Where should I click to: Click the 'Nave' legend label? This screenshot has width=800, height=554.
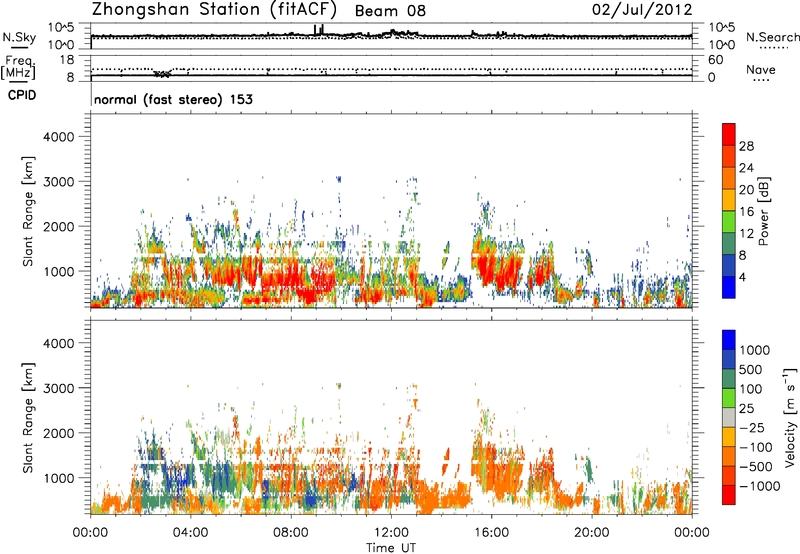click(x=761, y=70)
